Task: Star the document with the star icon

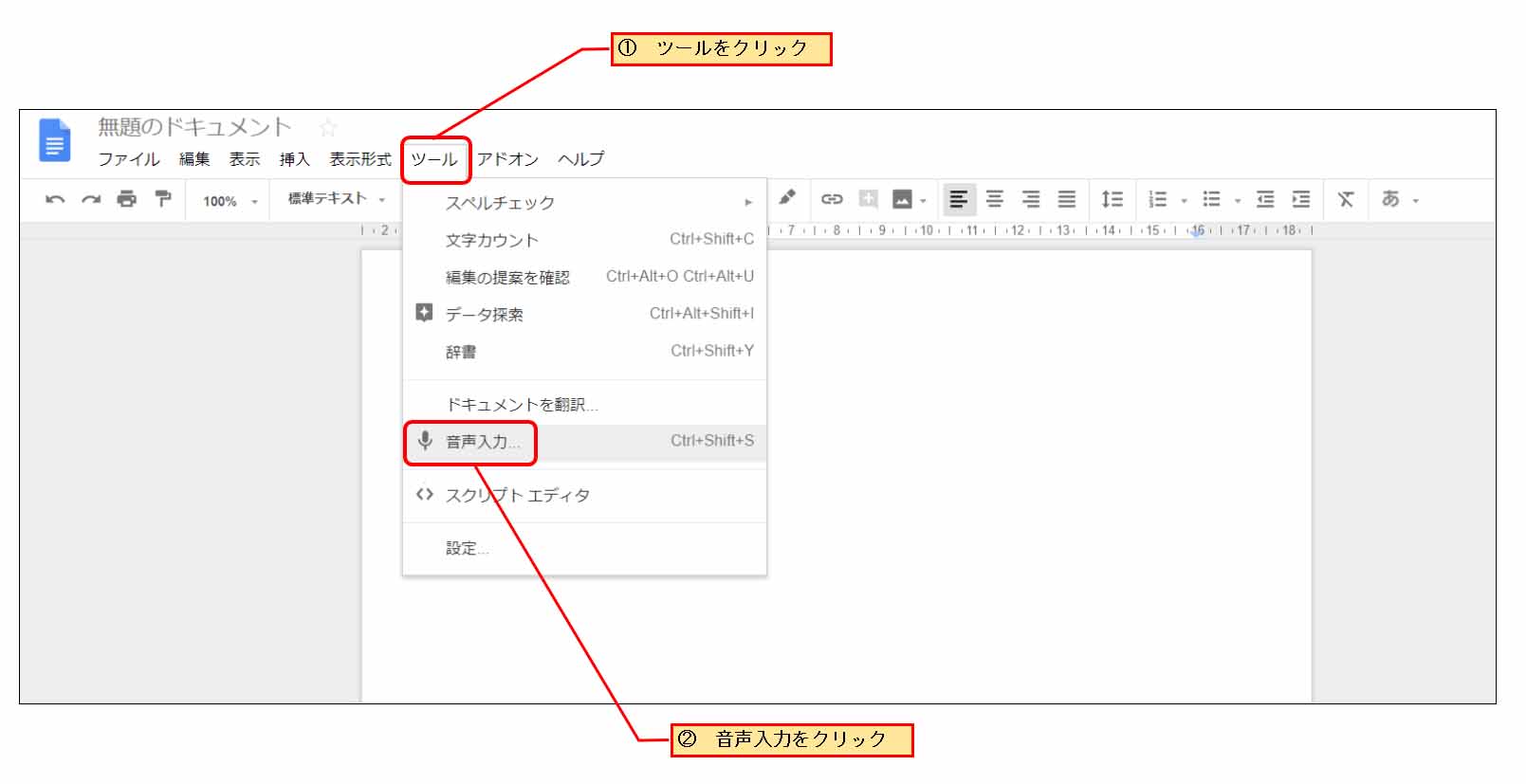Action: [x=328, y=128]
